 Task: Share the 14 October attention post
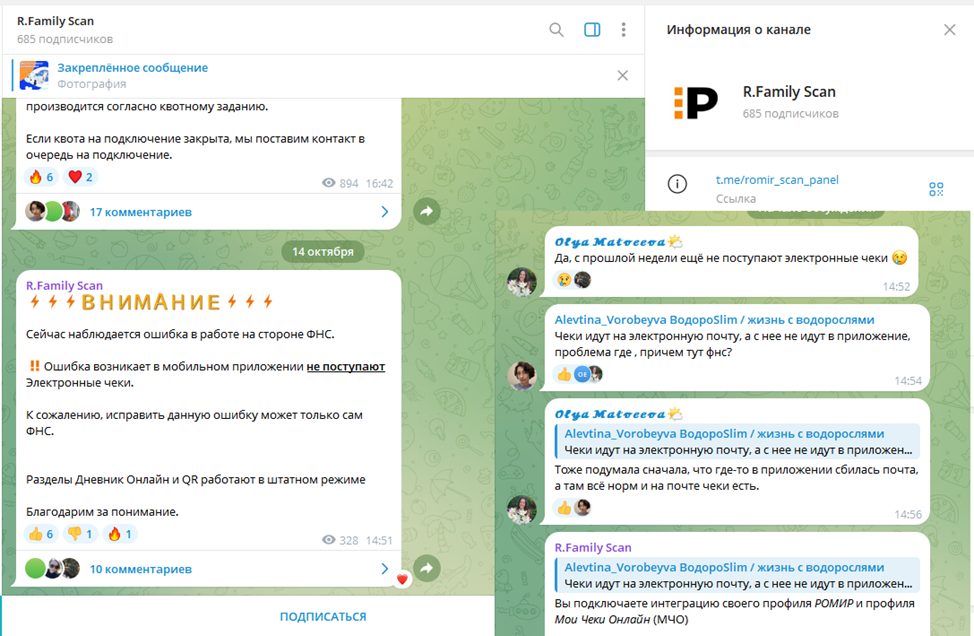tap(427, 569)
